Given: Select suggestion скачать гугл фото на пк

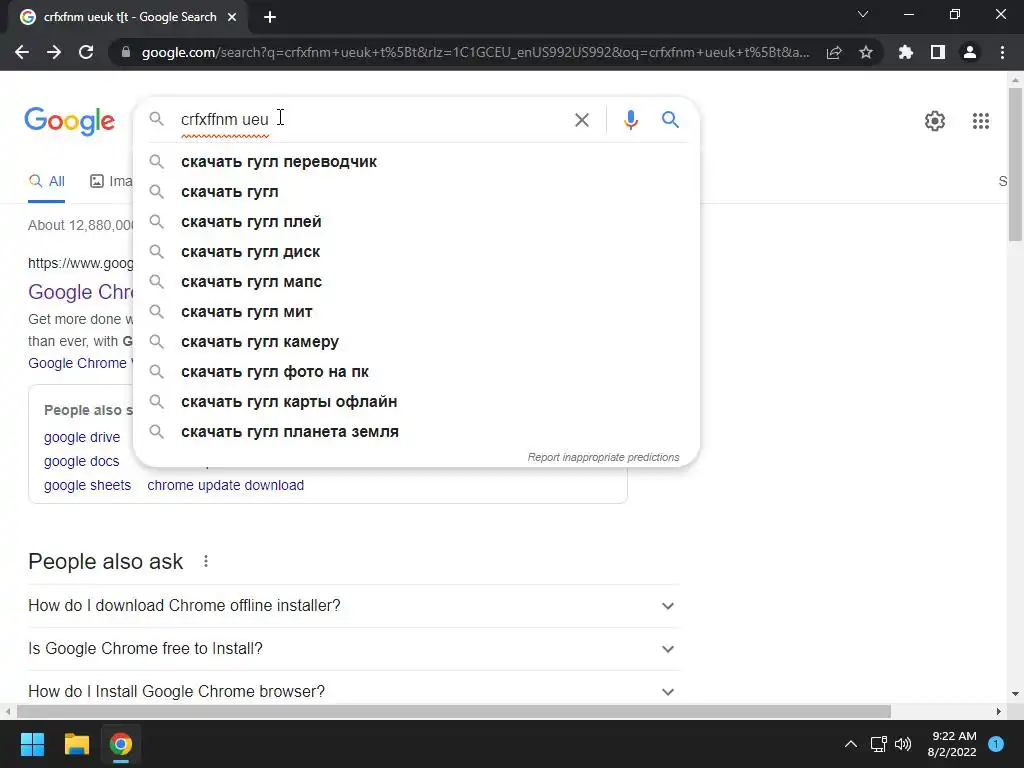Looking at the screenshot, I should (416, 372).
